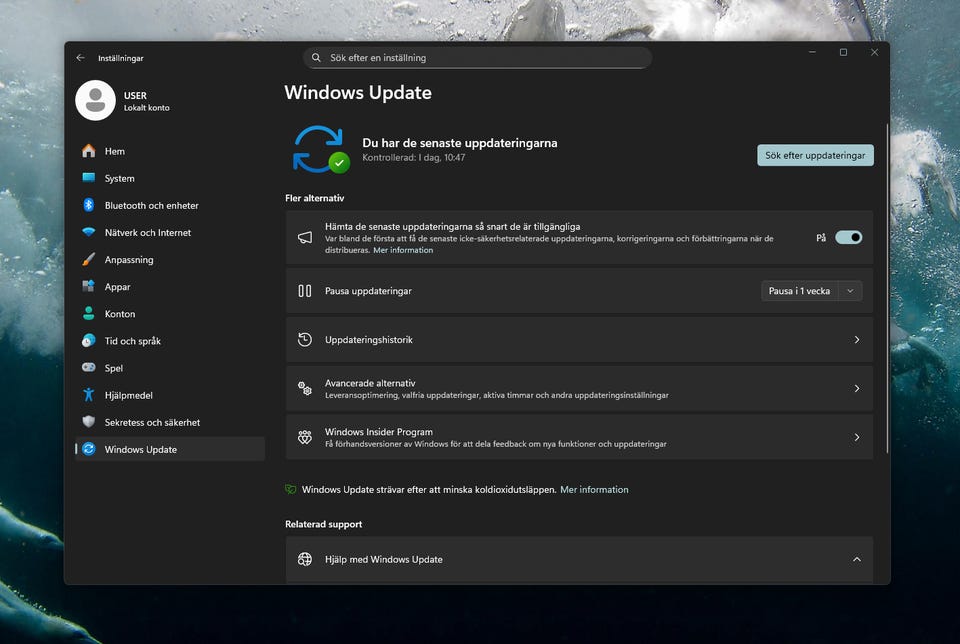Image resolution: width=960 pixels, height=644 pixels.
Task: Click the back arrow in Inställningar header
Action: [81, 58]
